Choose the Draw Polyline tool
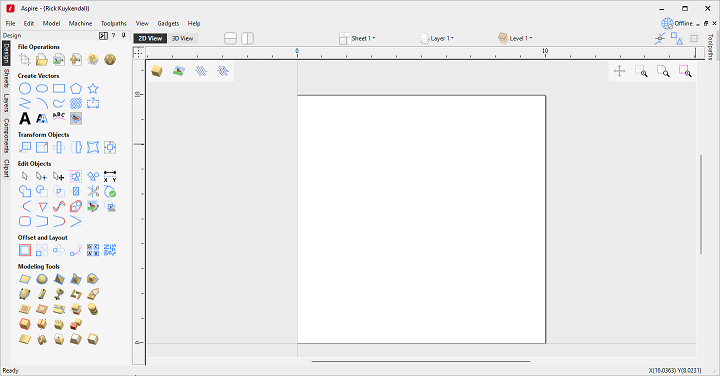The width and height of the screenshot is (720, 376). [25, 103]
